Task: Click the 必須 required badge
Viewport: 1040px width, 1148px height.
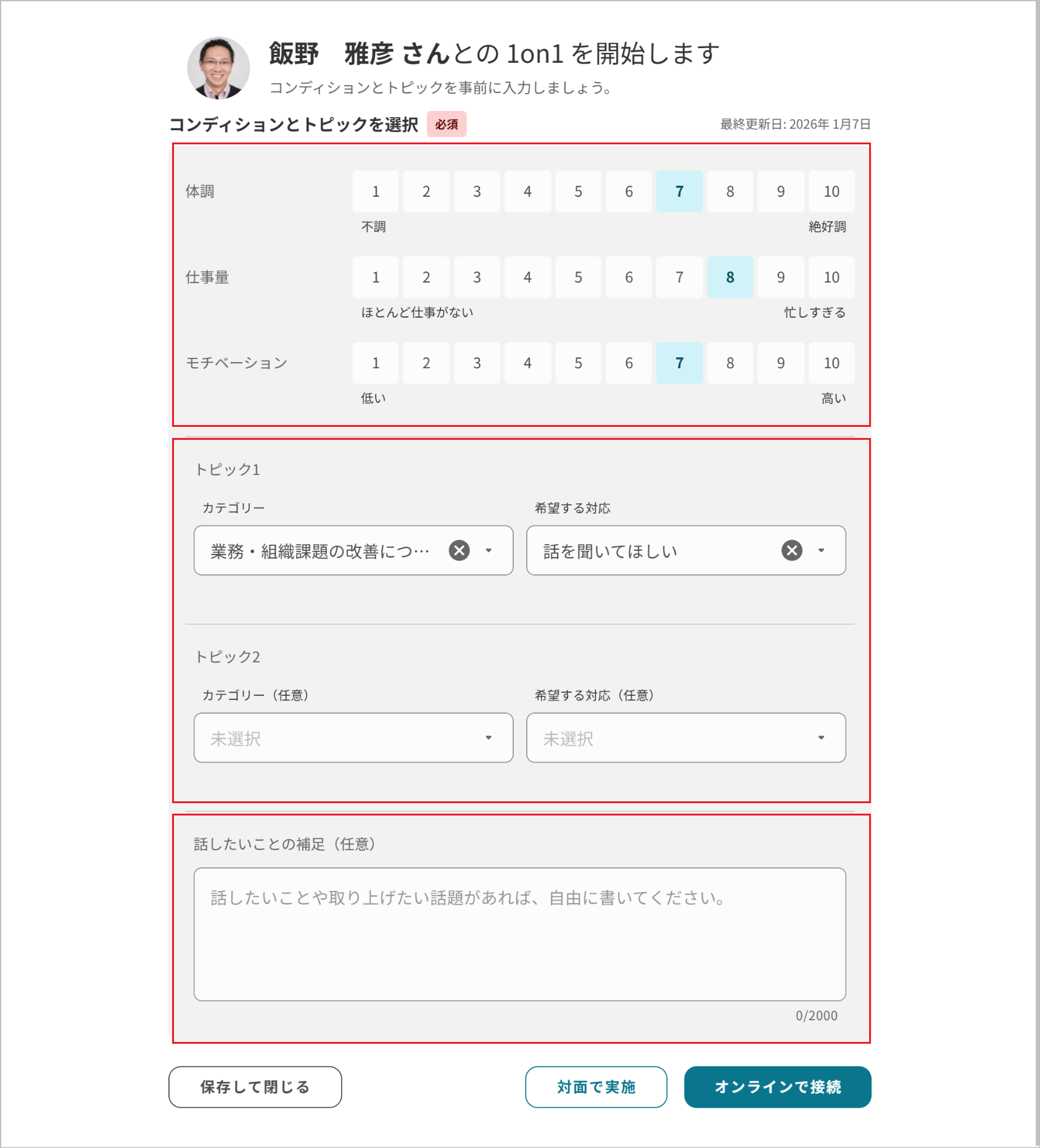Action: coord(447,124)
